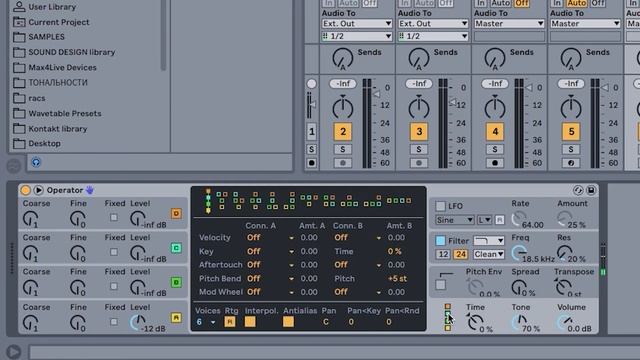This screenshot has height=360, width=640.
Task: Select the first algorithm in the display
Action: [208, 201]
